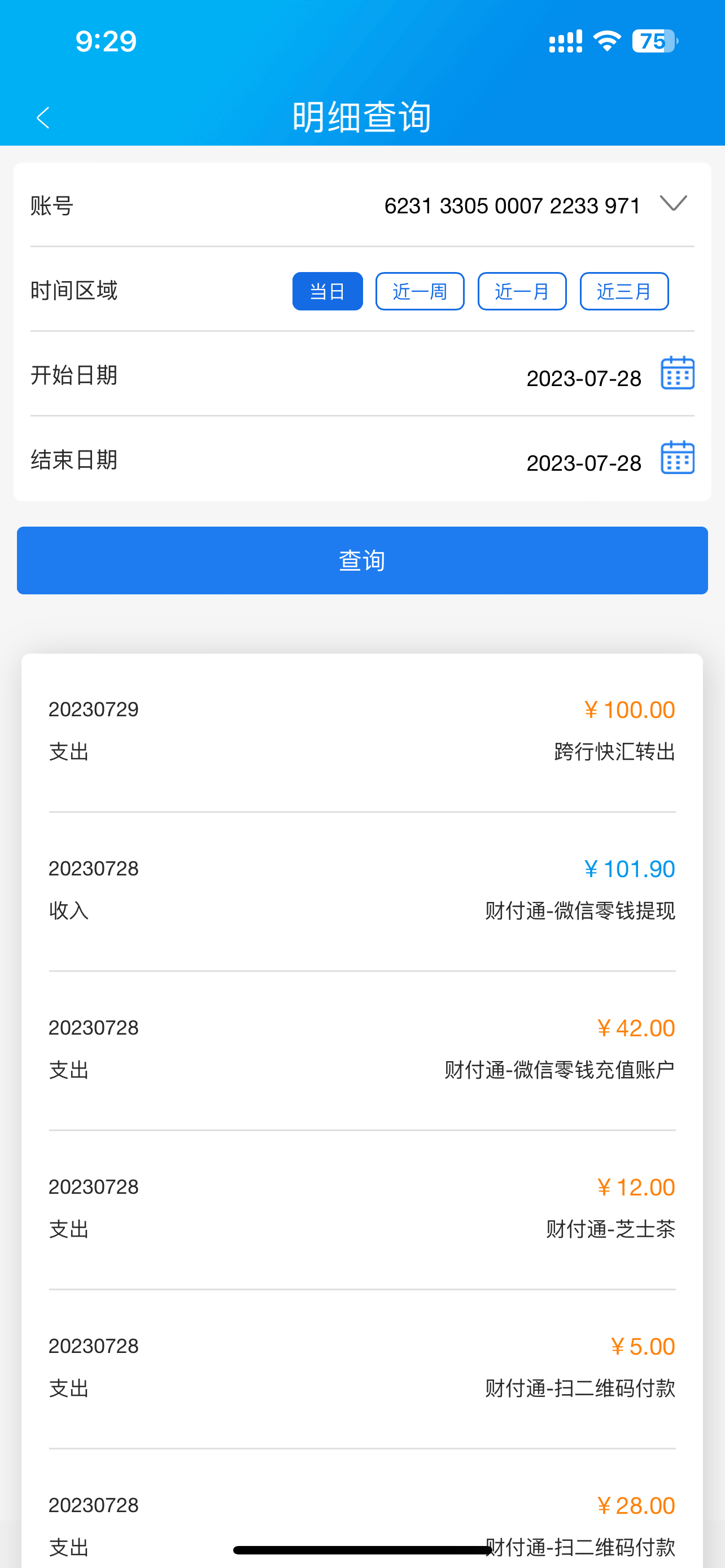The width and height of the screenshot is (725, 1568).
Task: Open the end date calendar picker
Action: click(678, 458)
